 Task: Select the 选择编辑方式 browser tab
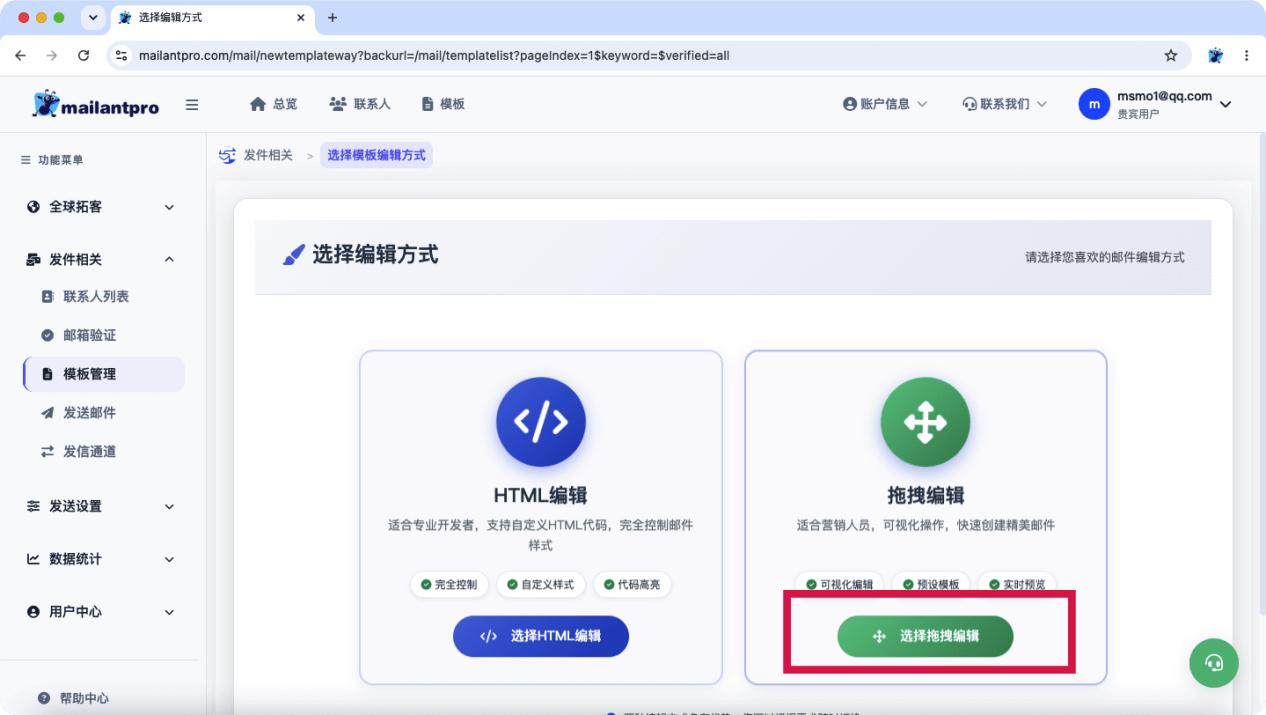212,18
